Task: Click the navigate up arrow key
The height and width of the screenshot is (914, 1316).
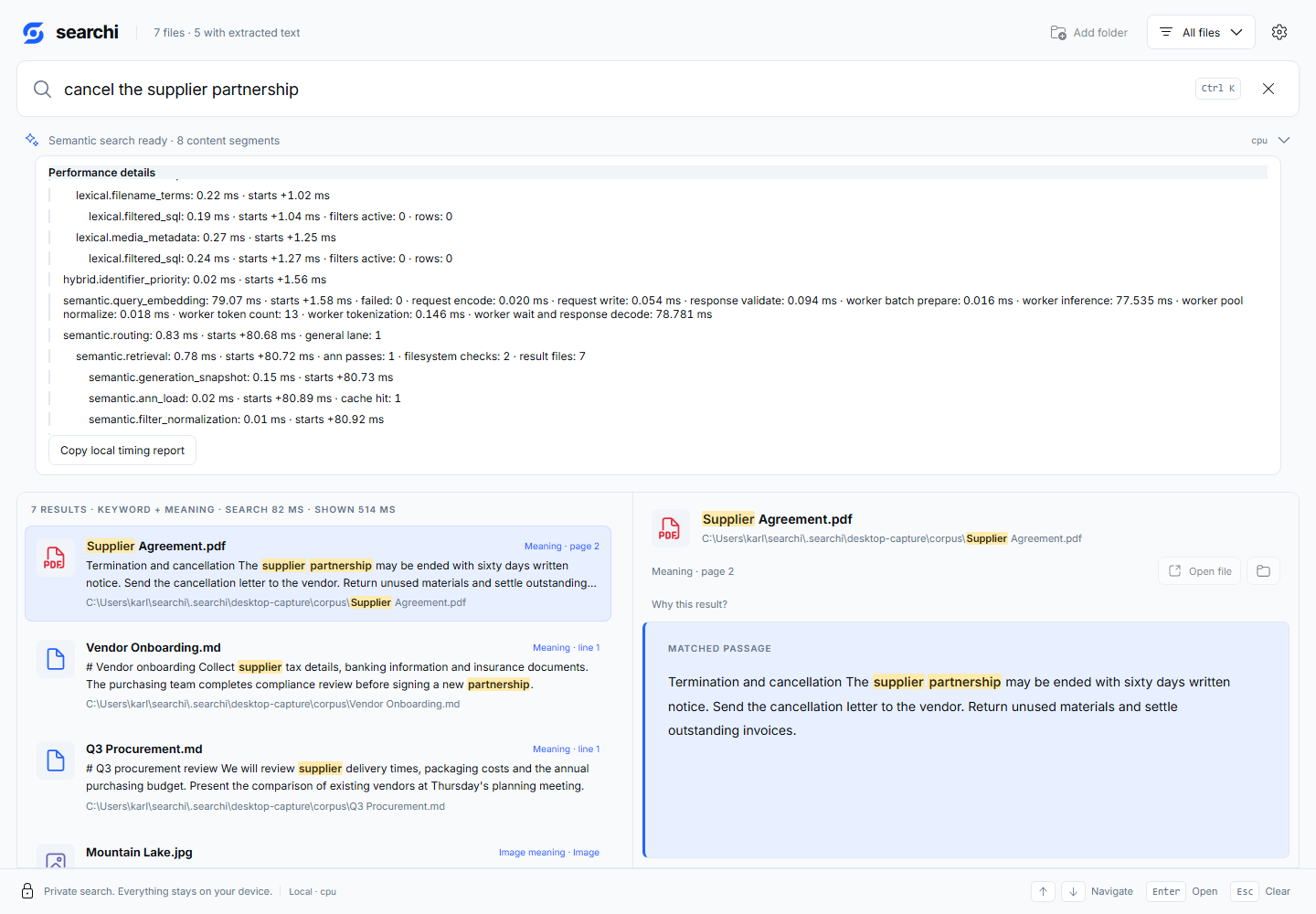Action: [x=1043, y=891]
